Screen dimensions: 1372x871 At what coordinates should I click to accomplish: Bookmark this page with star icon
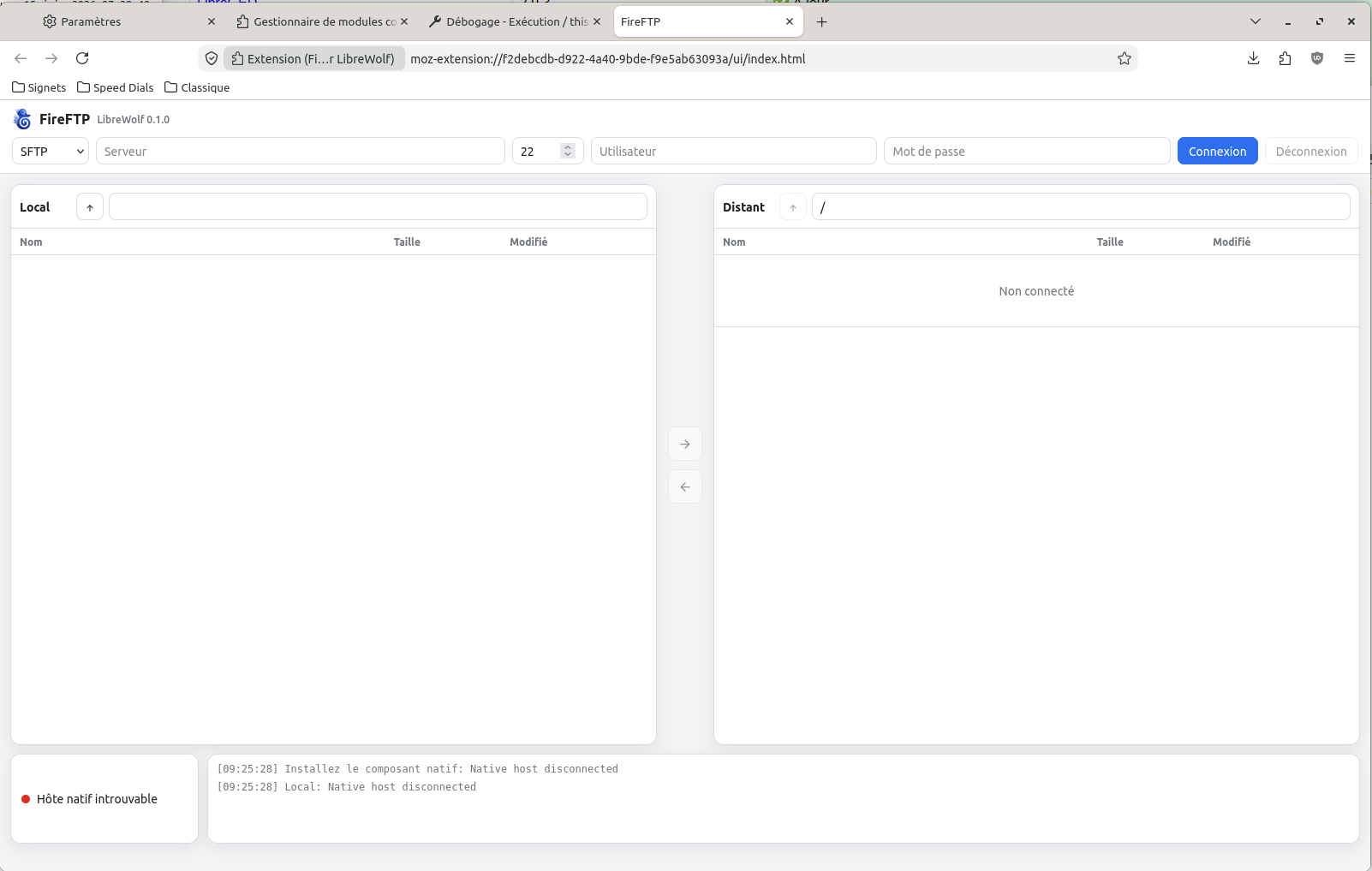pyautogui.click(x=1124, y=58)
